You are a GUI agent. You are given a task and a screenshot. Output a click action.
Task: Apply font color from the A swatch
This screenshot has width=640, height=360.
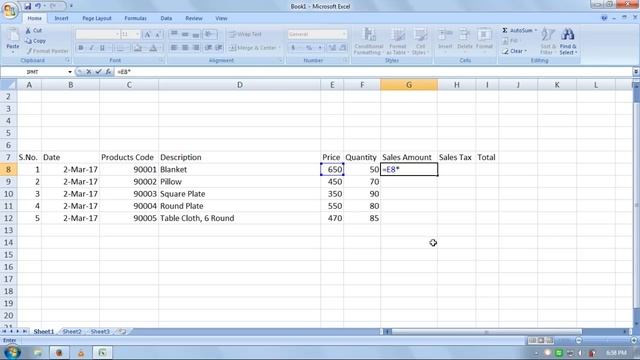153,48
